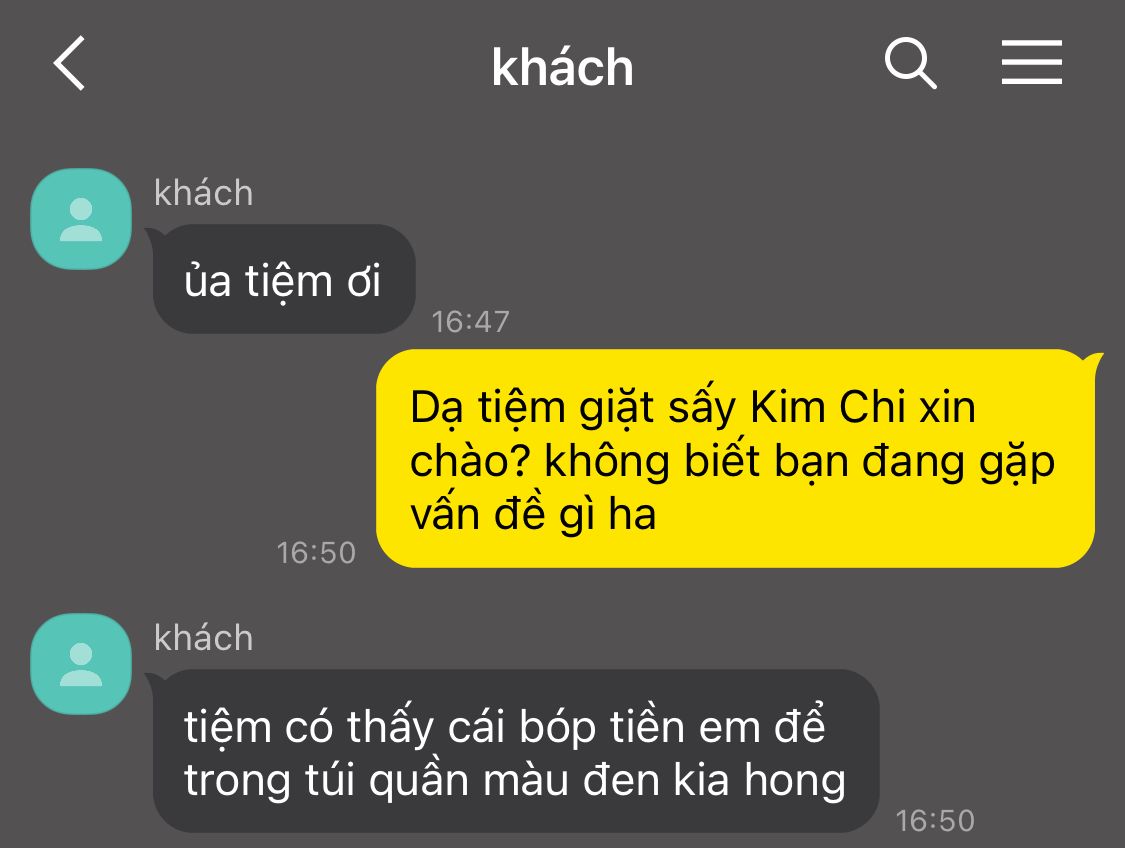Select the yellow "Dạ tiệm giặt sấy" bubble
Viewport: 1125px width, 848px height.
click(735, 458)
